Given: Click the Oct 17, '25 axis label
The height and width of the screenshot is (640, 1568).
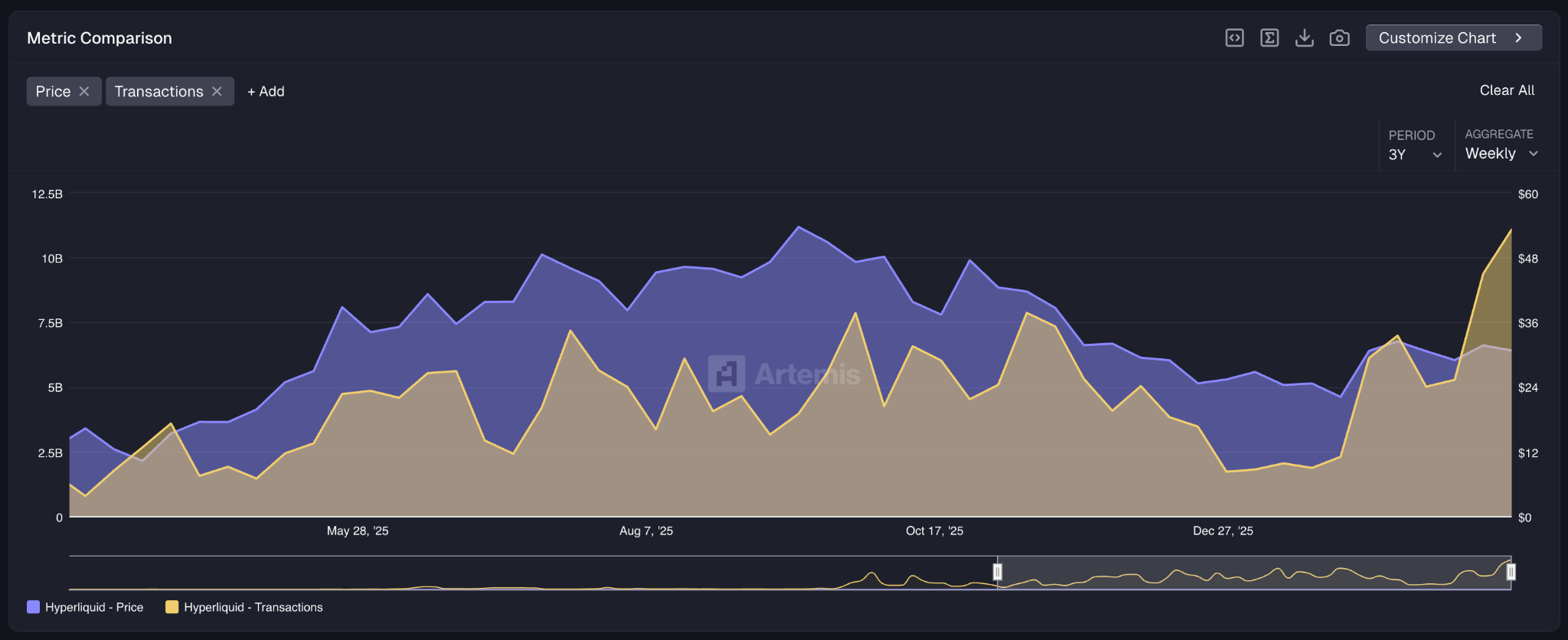Looking at the screenshot, I should [934, 531].
